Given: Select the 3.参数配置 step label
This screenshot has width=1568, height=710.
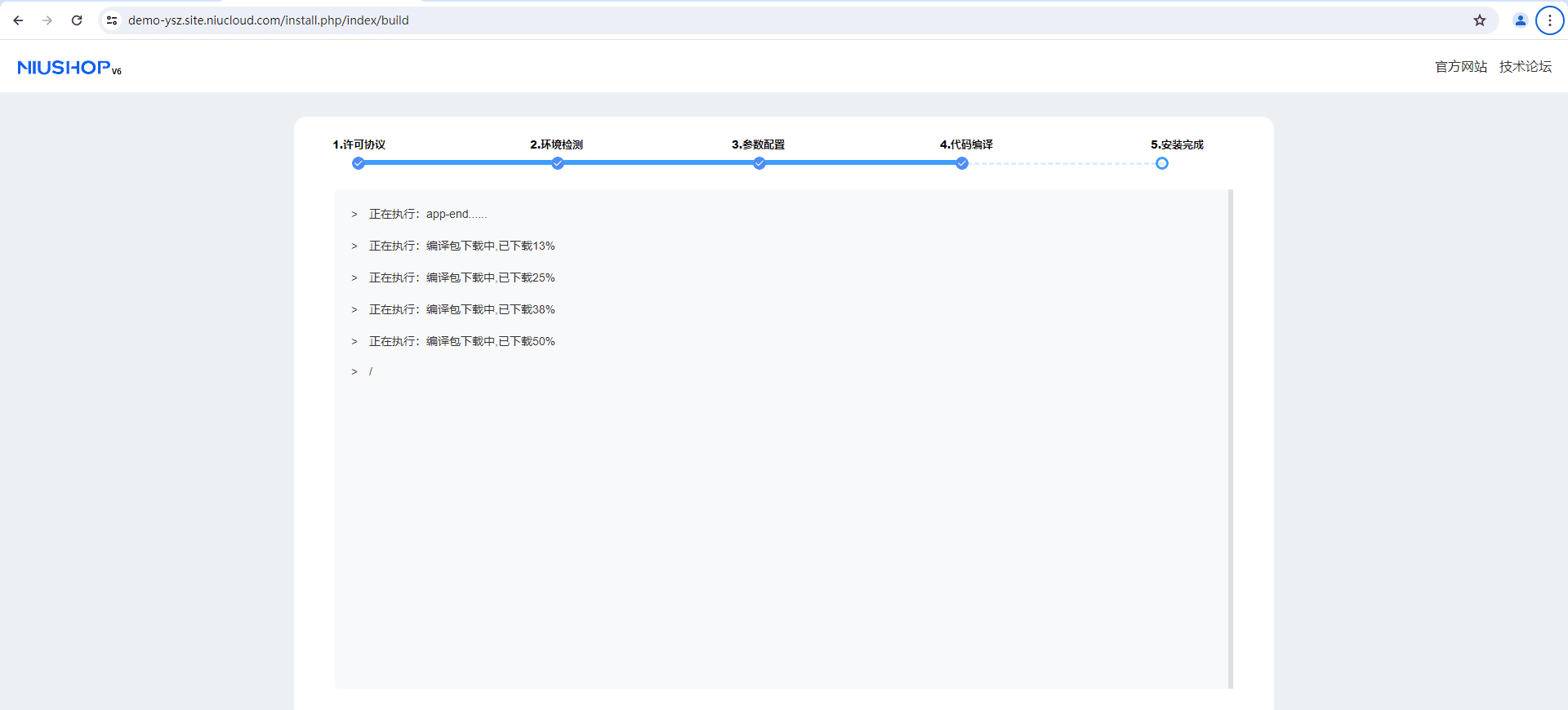Looking at the screenshot, I should (758, 144).
